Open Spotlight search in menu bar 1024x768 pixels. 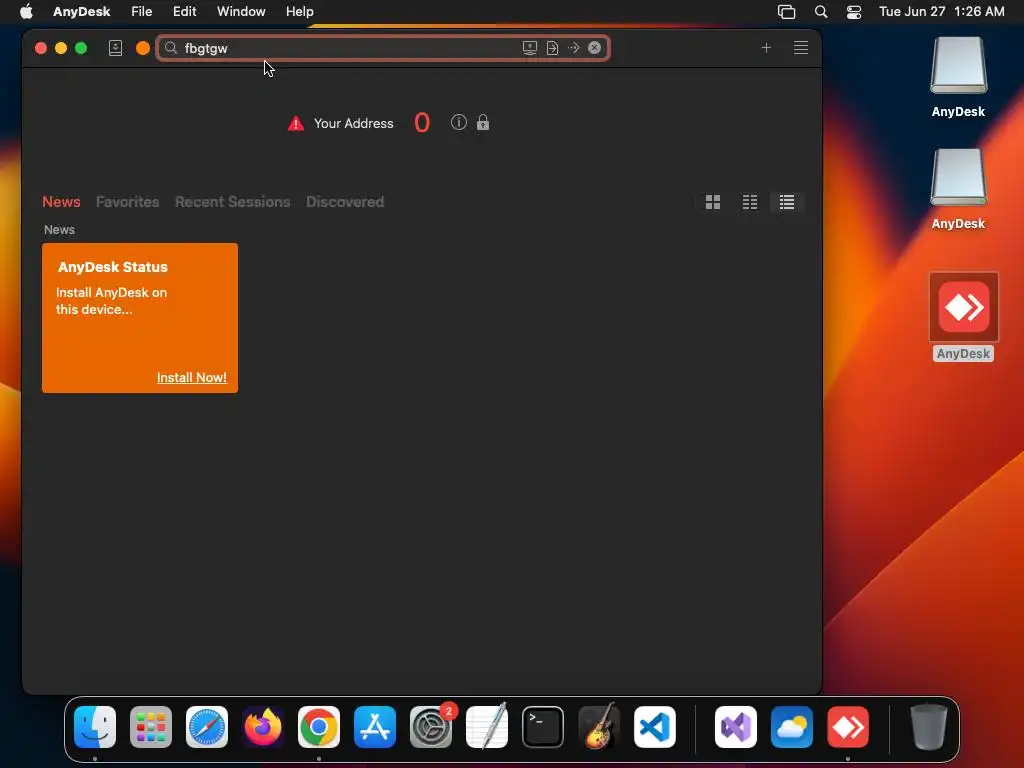coord(821,12)
